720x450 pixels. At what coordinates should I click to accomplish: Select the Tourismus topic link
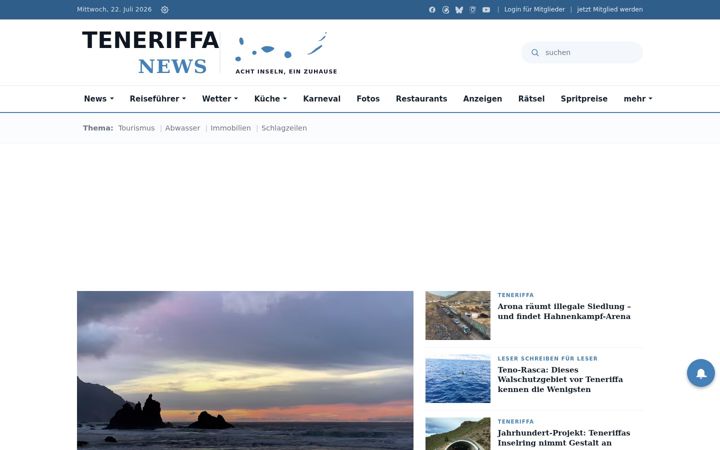coord(136,128)
